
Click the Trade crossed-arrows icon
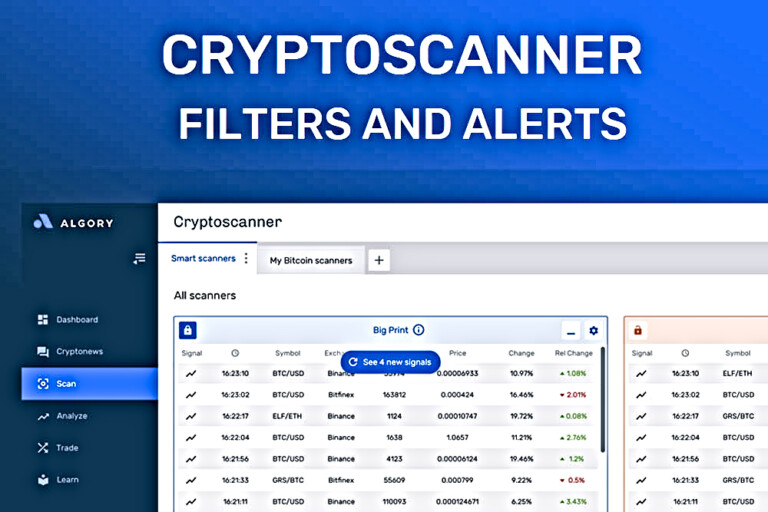pyautogui.click(x=43, y=448)
